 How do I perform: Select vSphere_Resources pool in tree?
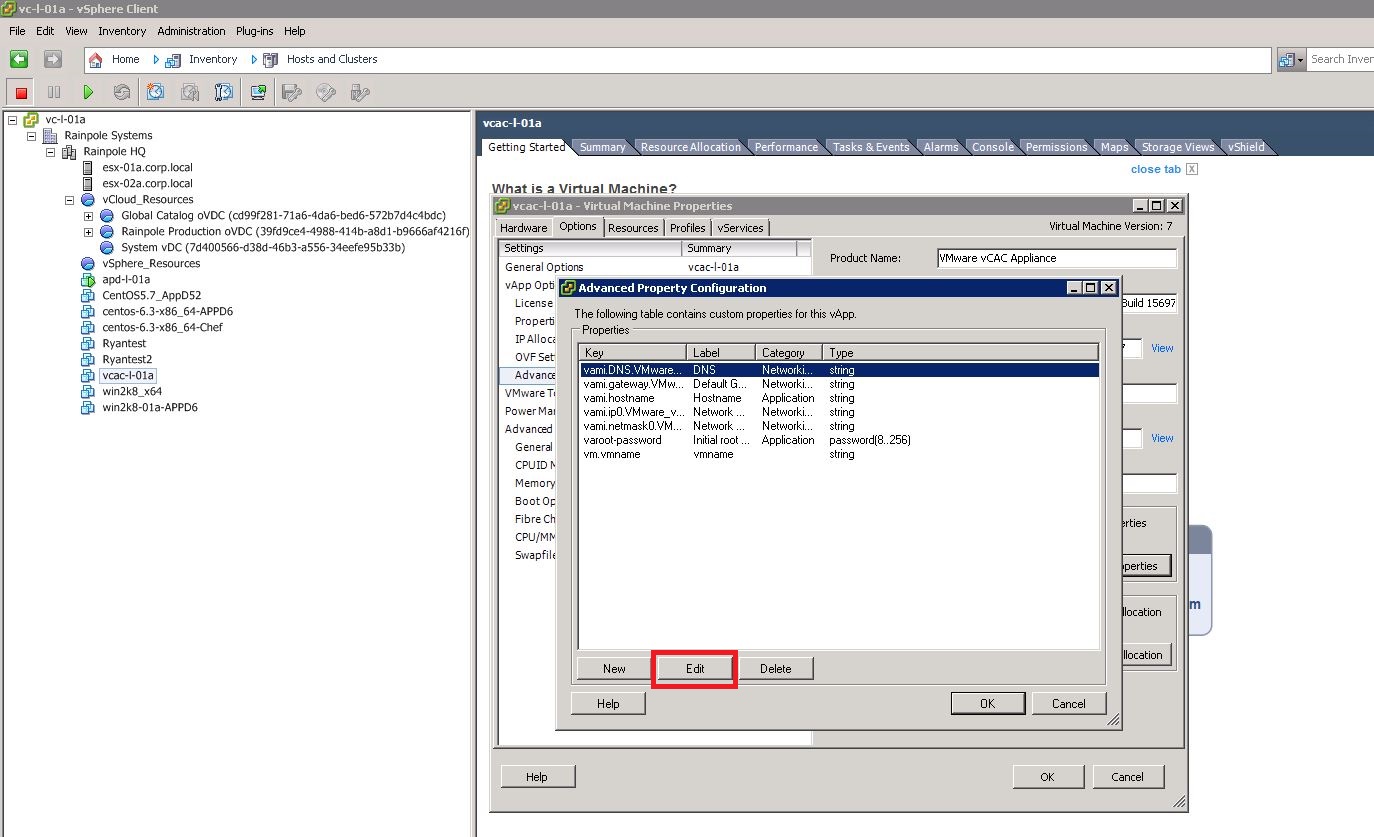151,264
